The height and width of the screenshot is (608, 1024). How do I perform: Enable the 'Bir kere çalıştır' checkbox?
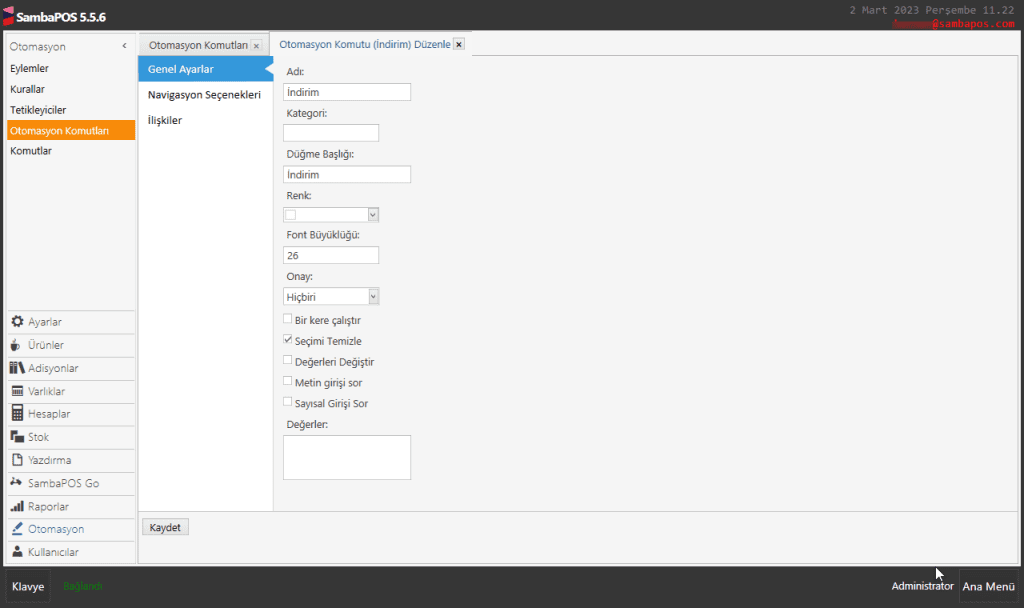288,320
